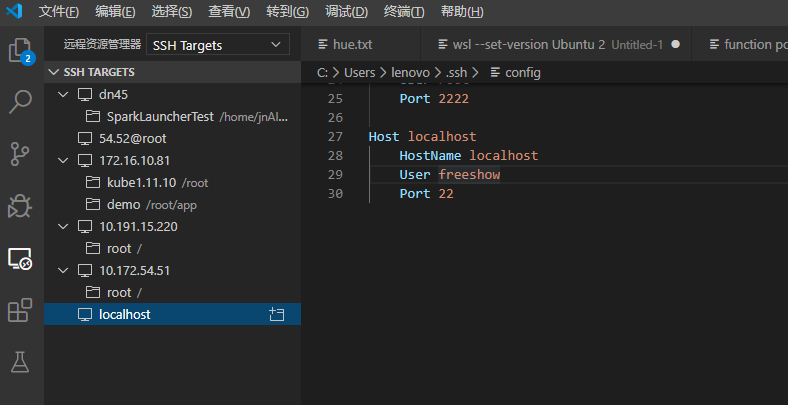Image resolution: width=788 pixels, height=405 pixels.
Task: Collapse the 172.16.10.81 host node
Action: point(64,160)
